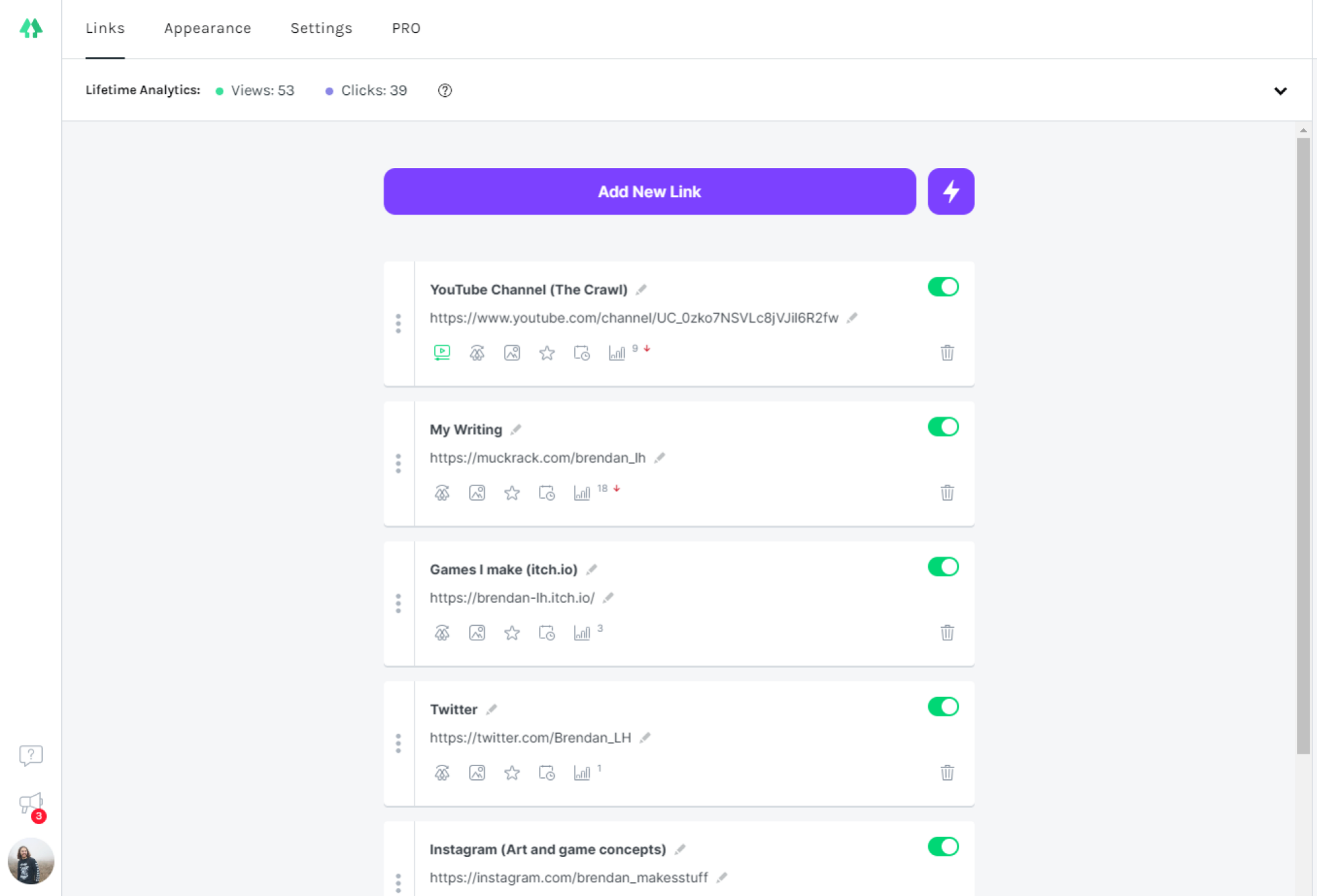This screenshot has height=896, width=1317.
Task: Open thumbnail image icon on My Writing link
Action: point(477,493)
